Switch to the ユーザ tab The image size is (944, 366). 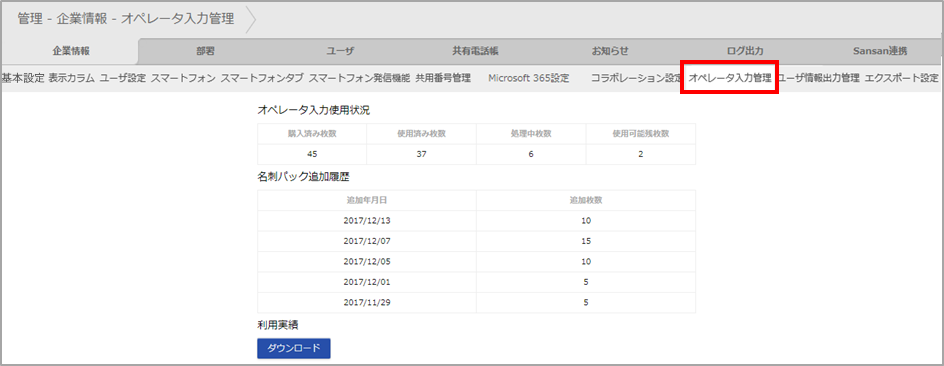tap(340, 52)
